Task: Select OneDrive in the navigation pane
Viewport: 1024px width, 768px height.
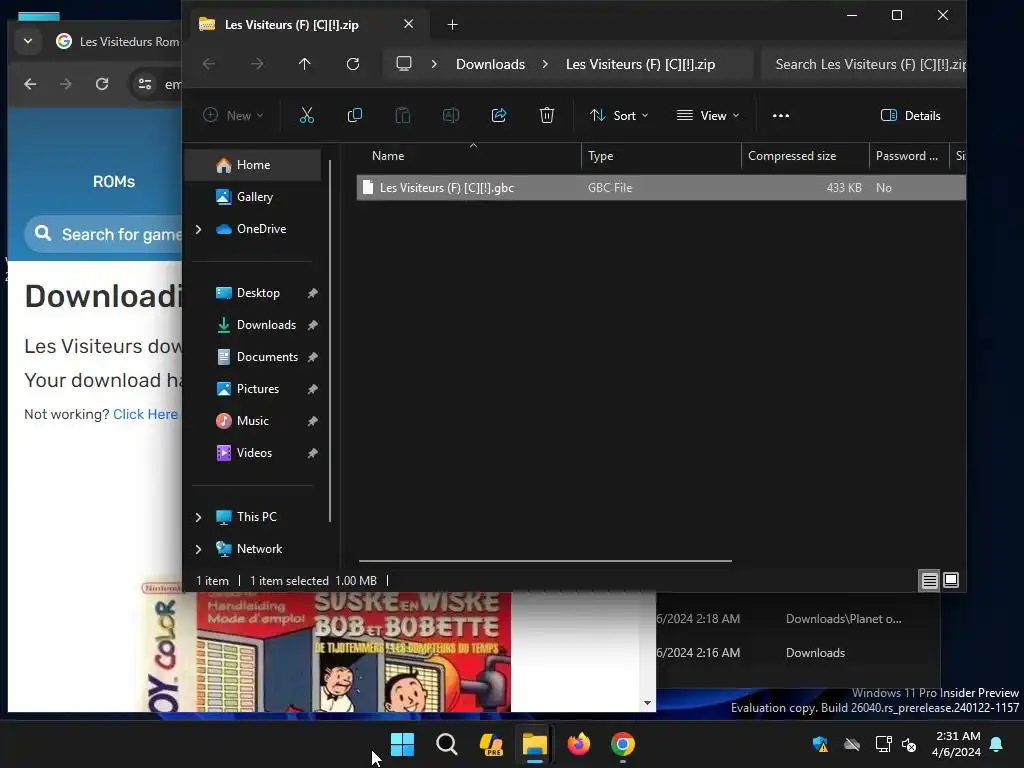Action: [261, 229]
